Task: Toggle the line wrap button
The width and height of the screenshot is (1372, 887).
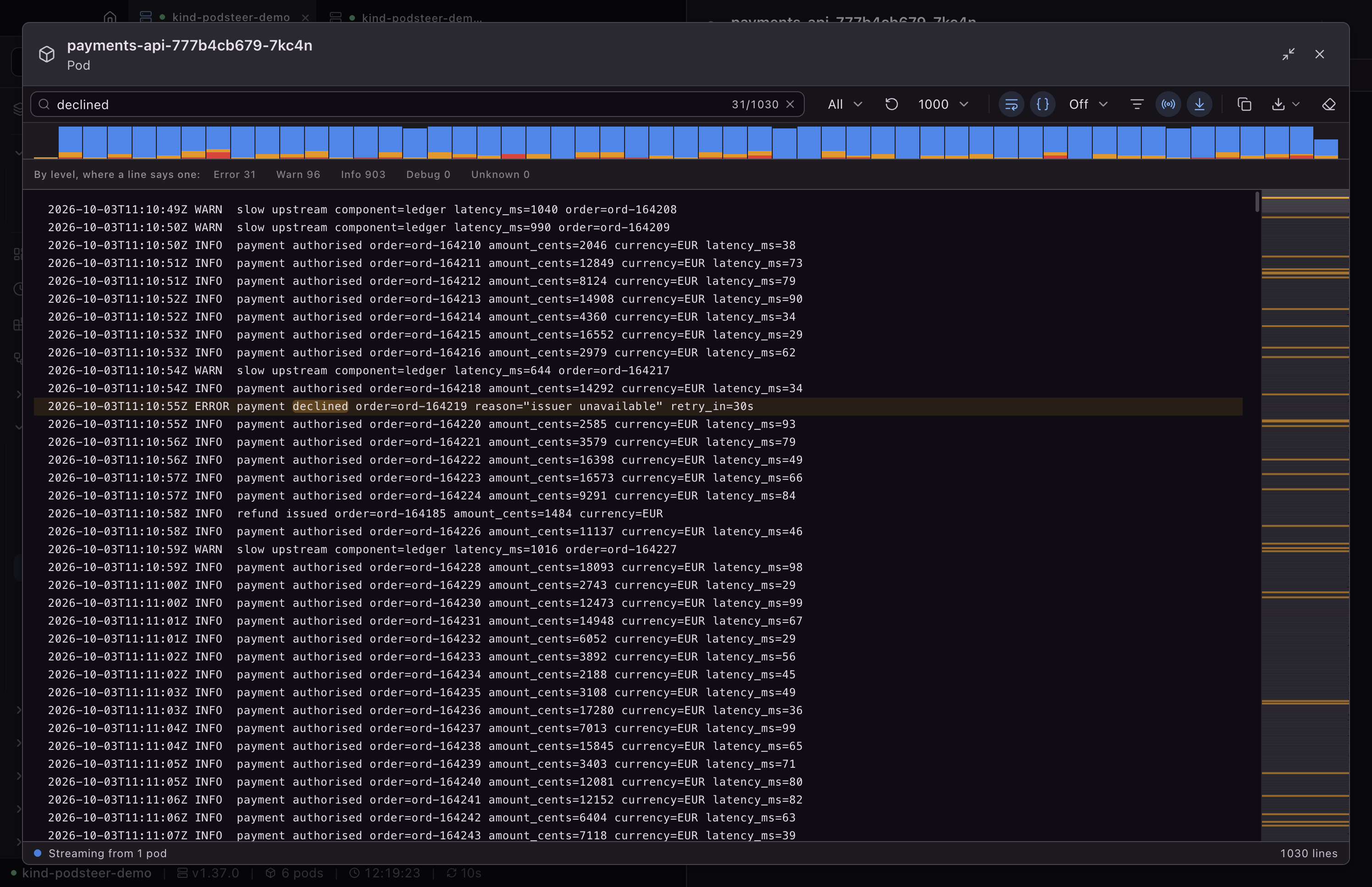Action: pos(1011,104)
